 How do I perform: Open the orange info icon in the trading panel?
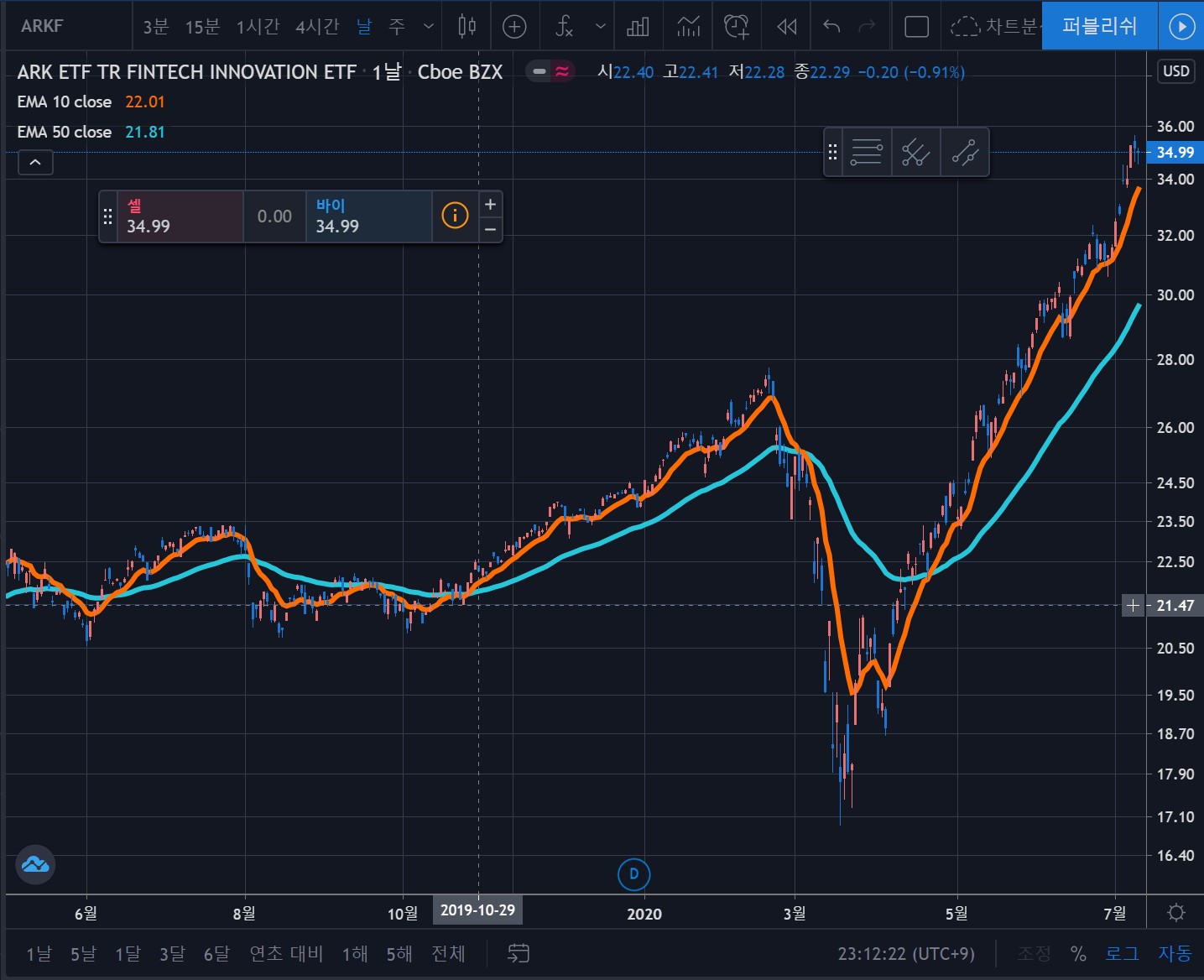455,216
